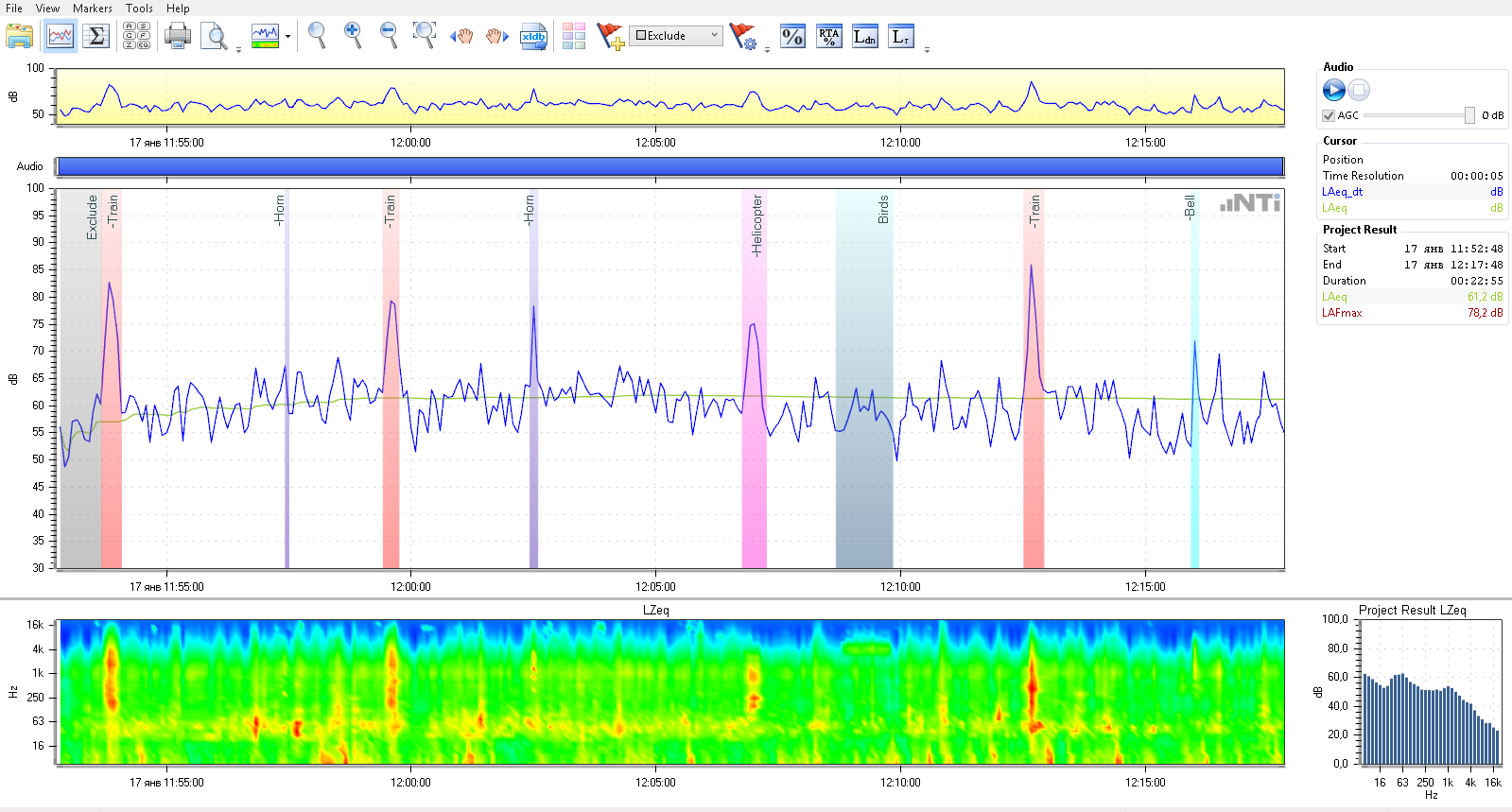The image size is (1512, 812).
Task: Open the Exclude marker type dropdown
Action: (x=714, y=36)
